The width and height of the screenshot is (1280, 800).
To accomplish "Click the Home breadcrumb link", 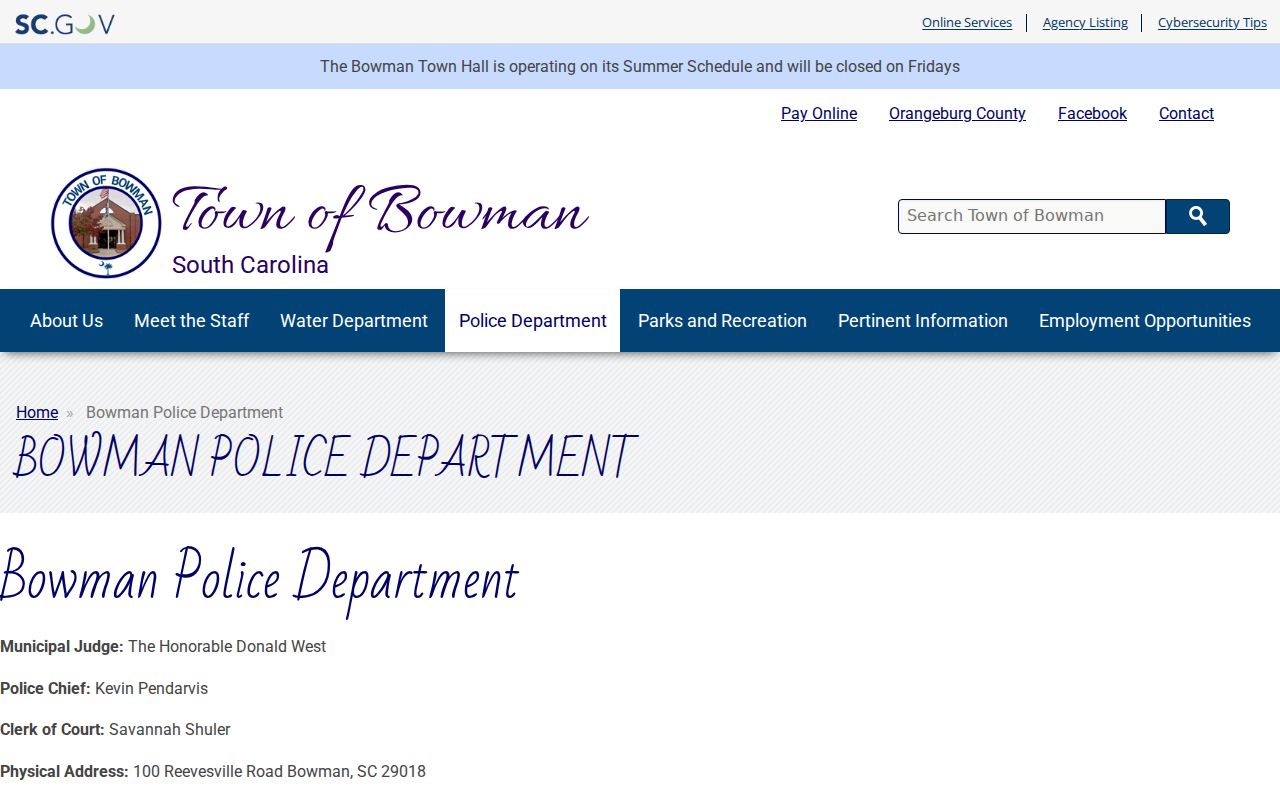I will point(37,413).
